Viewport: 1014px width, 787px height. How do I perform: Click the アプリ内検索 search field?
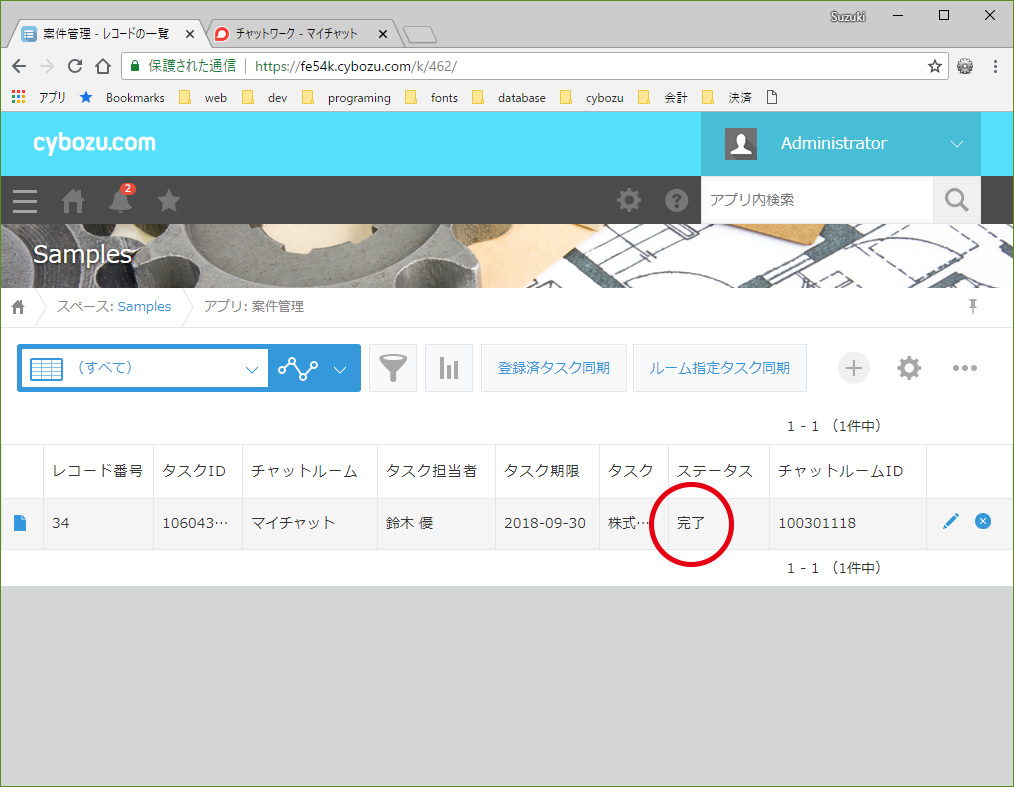point(817,200)
